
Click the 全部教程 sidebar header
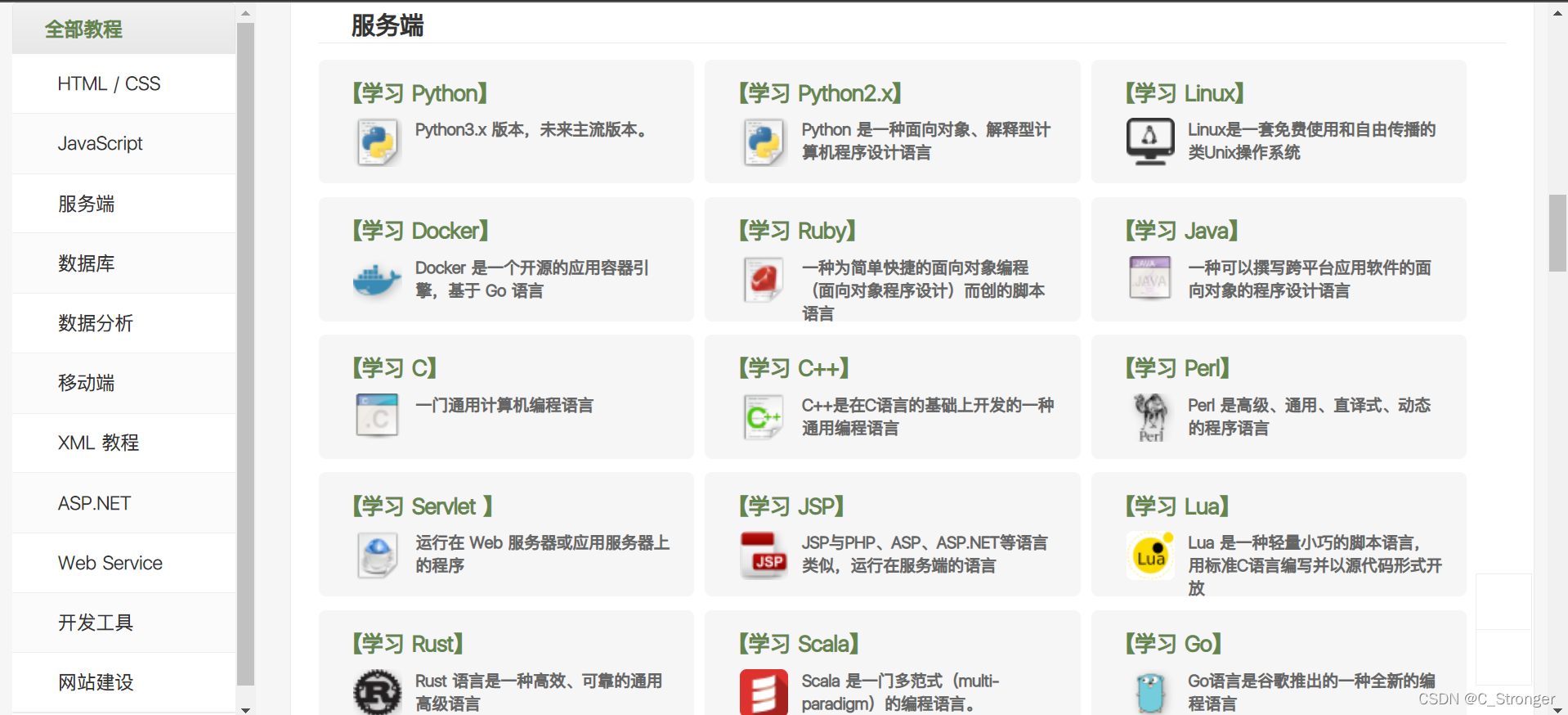(x=124, y=29)
